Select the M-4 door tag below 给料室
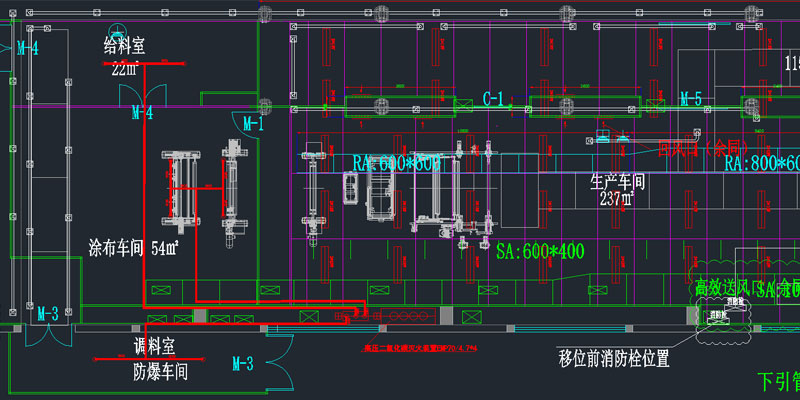Image resolution: width=800 pixels, height=400 pixels. [142, 114]
